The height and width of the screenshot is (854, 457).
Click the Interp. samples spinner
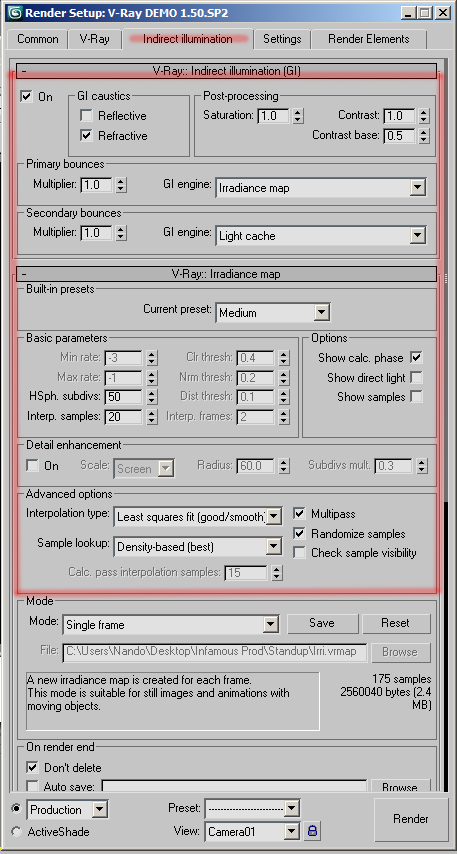[x=152, y=417]
